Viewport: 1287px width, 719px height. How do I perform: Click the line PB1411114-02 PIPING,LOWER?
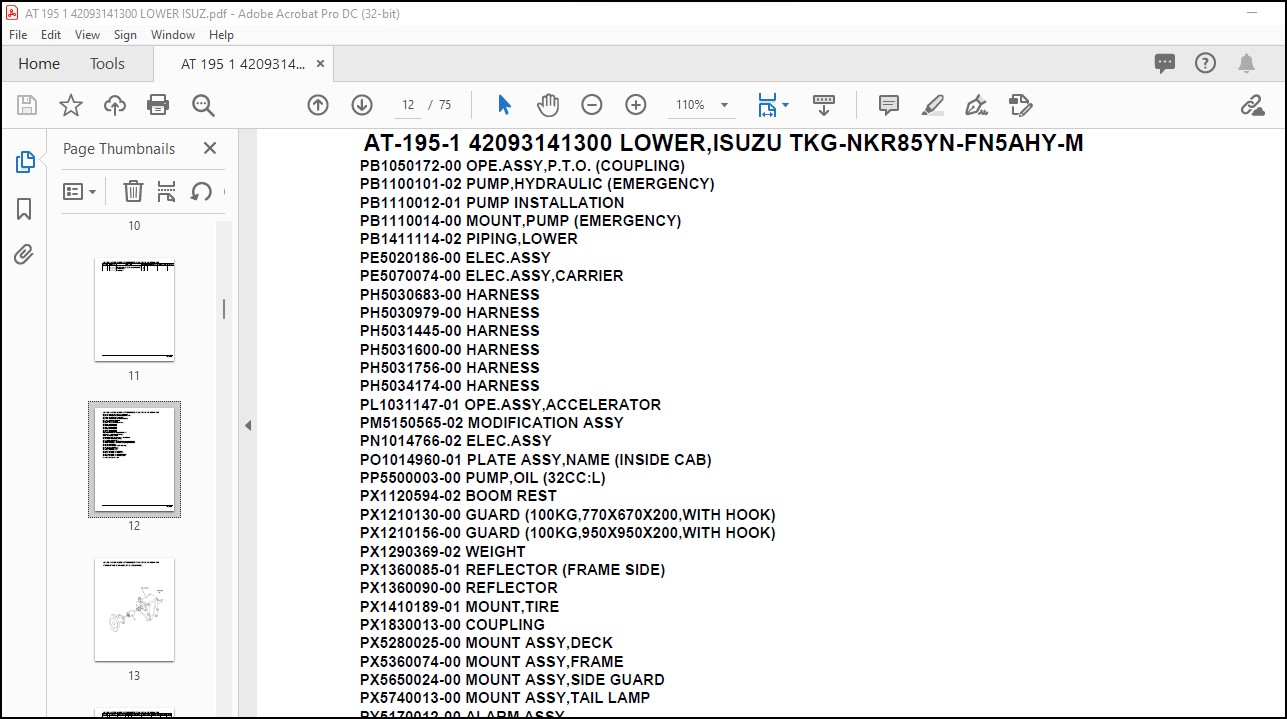tap(468, 239)
